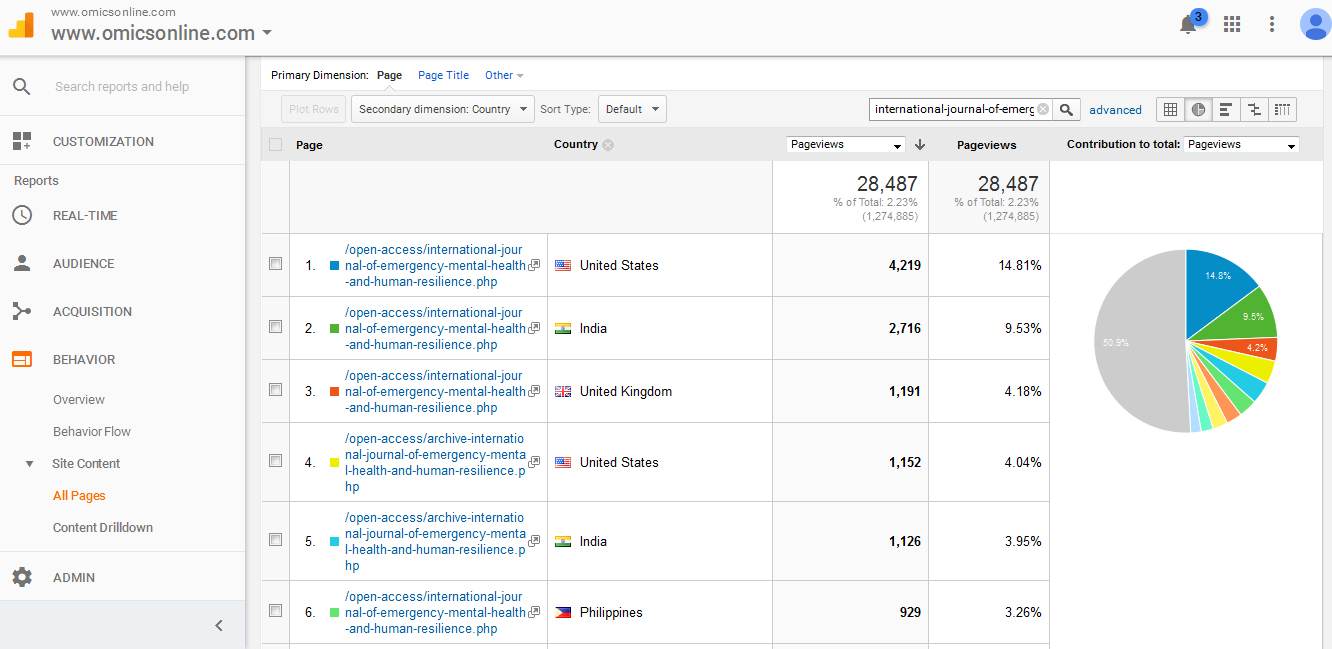Click the Audience person icon

[22, 263]
